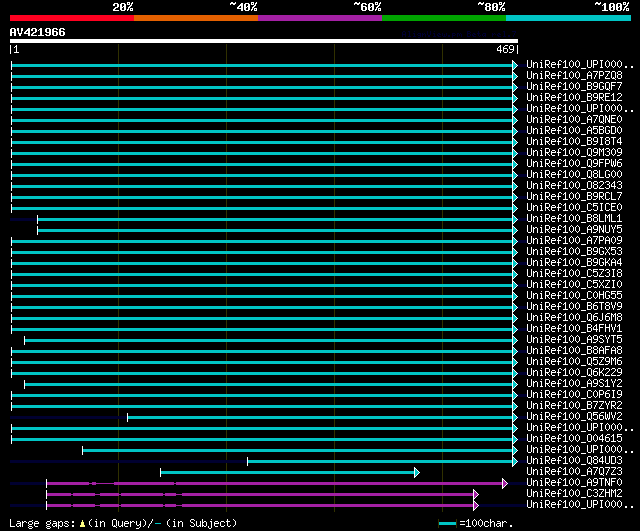
Task: Select the UniRef100_C0HG55 label
Action: coord(574,296)
